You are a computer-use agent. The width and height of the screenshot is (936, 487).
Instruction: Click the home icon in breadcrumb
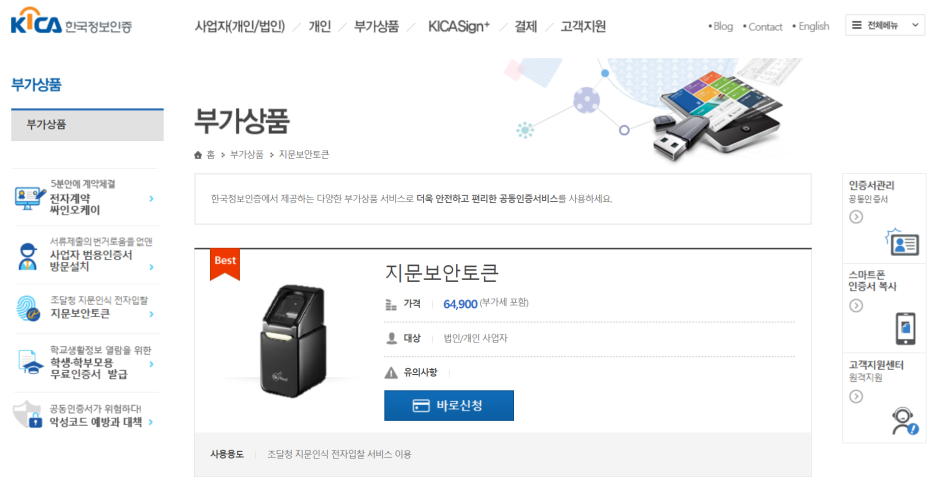(198, 155)
